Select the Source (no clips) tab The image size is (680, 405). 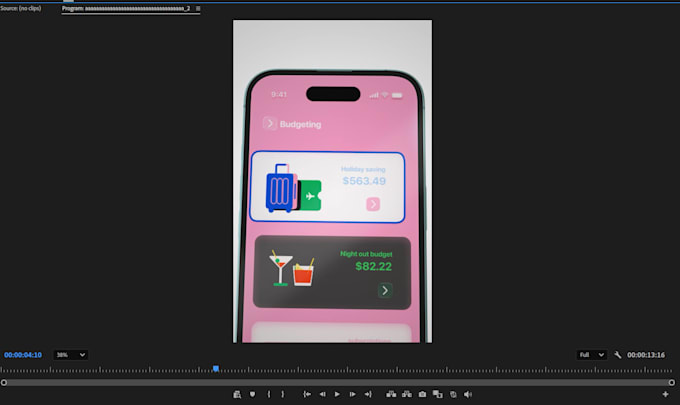21,8
